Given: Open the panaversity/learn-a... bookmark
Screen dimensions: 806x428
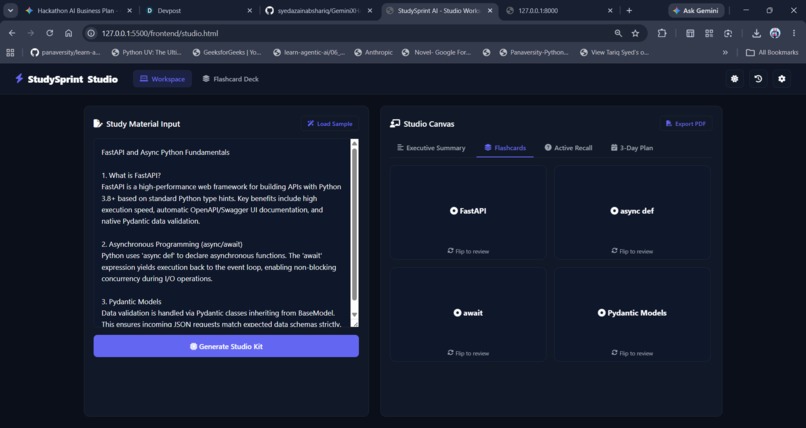Looking at the screenshot, I should tap(65, 52).
